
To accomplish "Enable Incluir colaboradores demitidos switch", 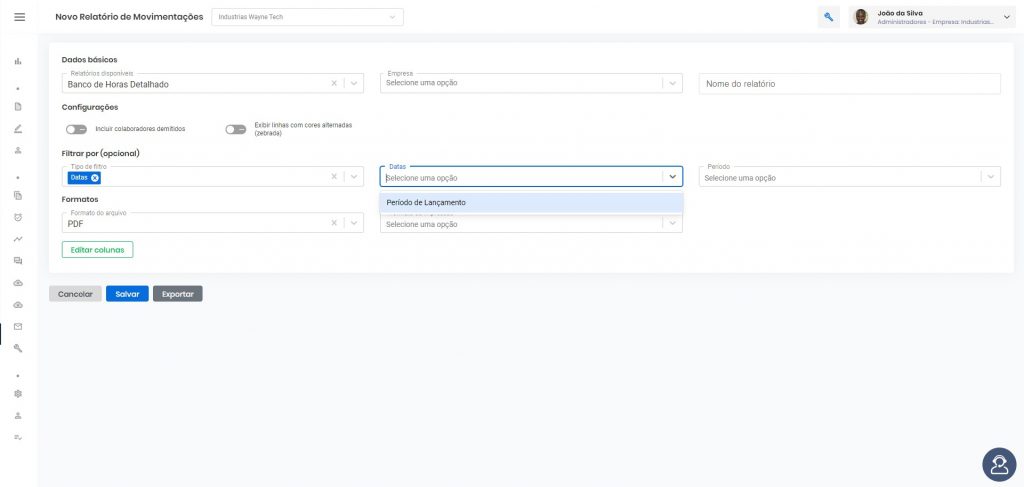I will (76, 129).
